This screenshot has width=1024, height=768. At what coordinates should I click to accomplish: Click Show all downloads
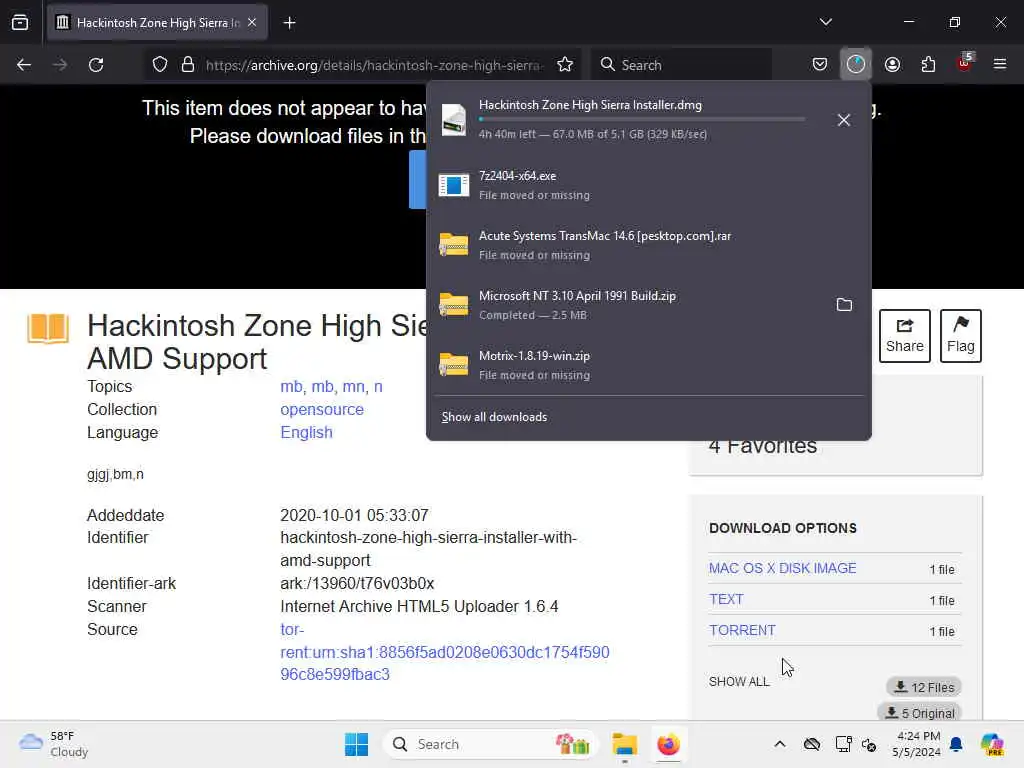point(494,417)
